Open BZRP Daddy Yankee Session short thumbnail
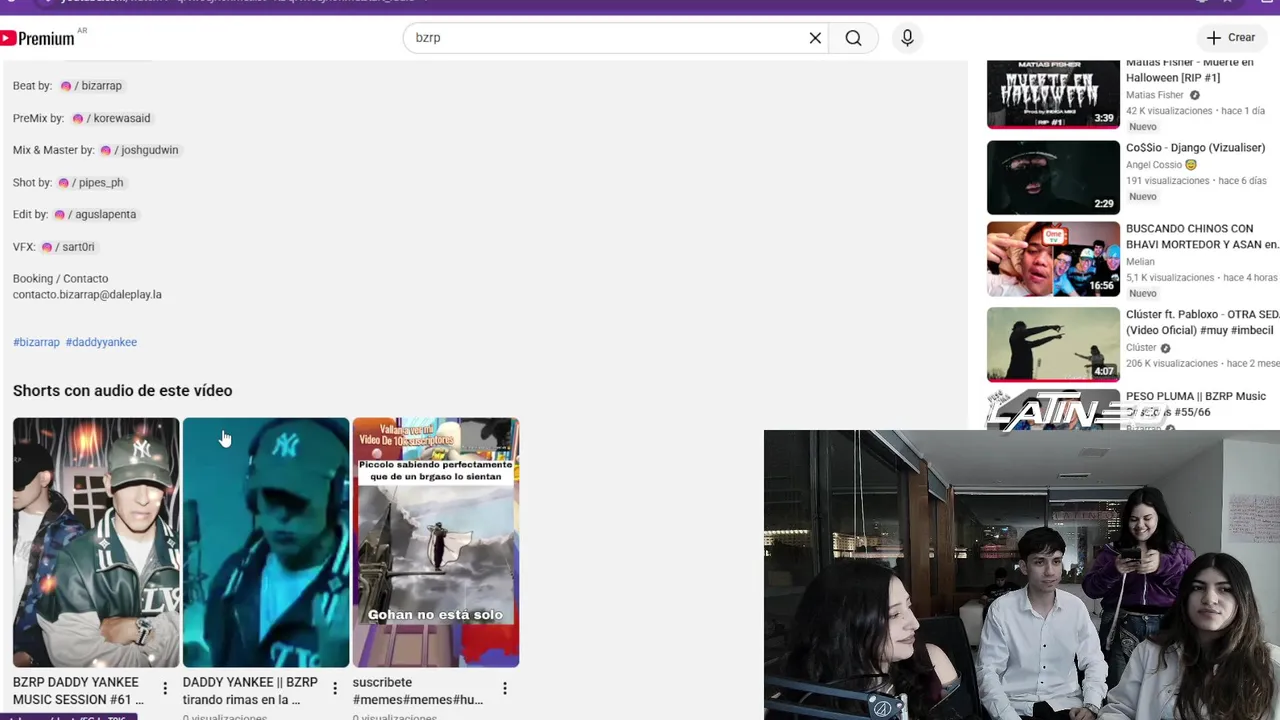1280x720 pixels. coord(96,542)
